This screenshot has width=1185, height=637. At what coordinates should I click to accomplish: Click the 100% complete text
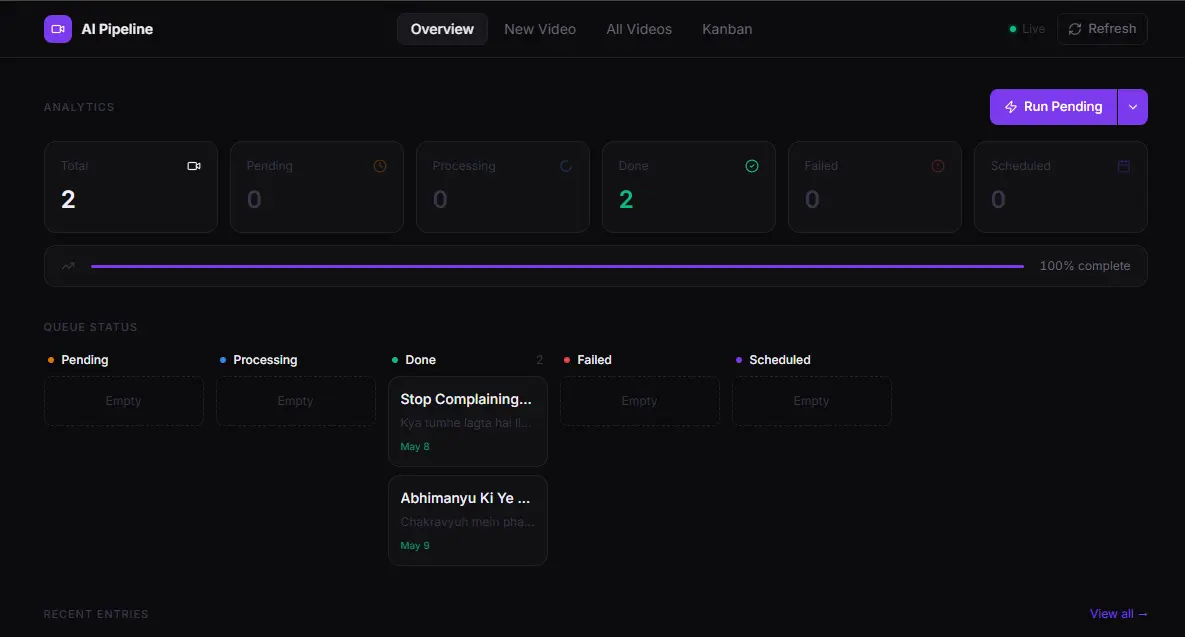[1084, 266]
